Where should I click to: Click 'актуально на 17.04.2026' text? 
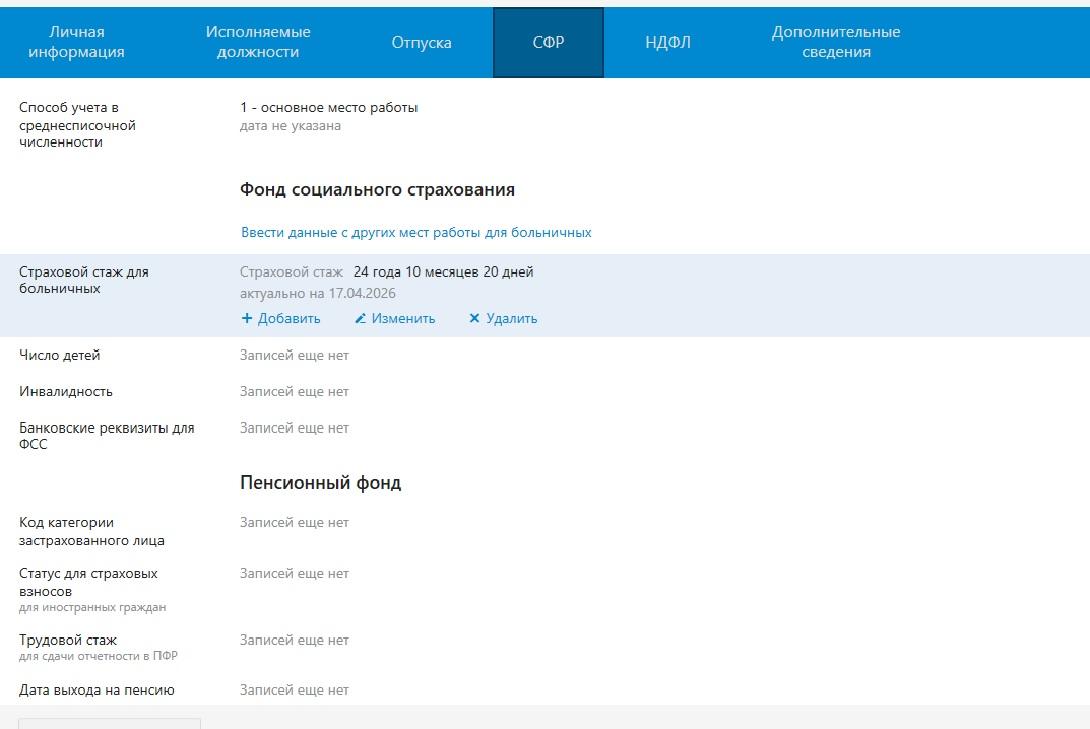(318, 293)
